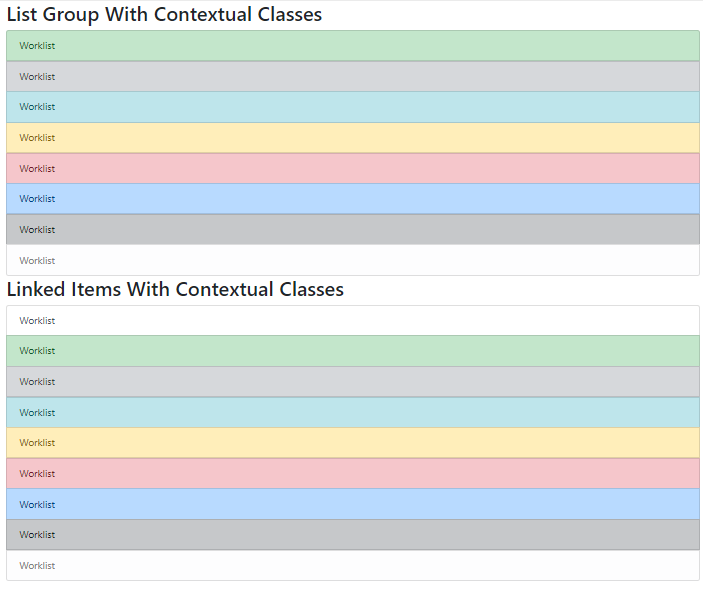Screen dimensions: 703x591
Task: Select the yellow Worklist item in top list
Action: click(x=353, y=138)
